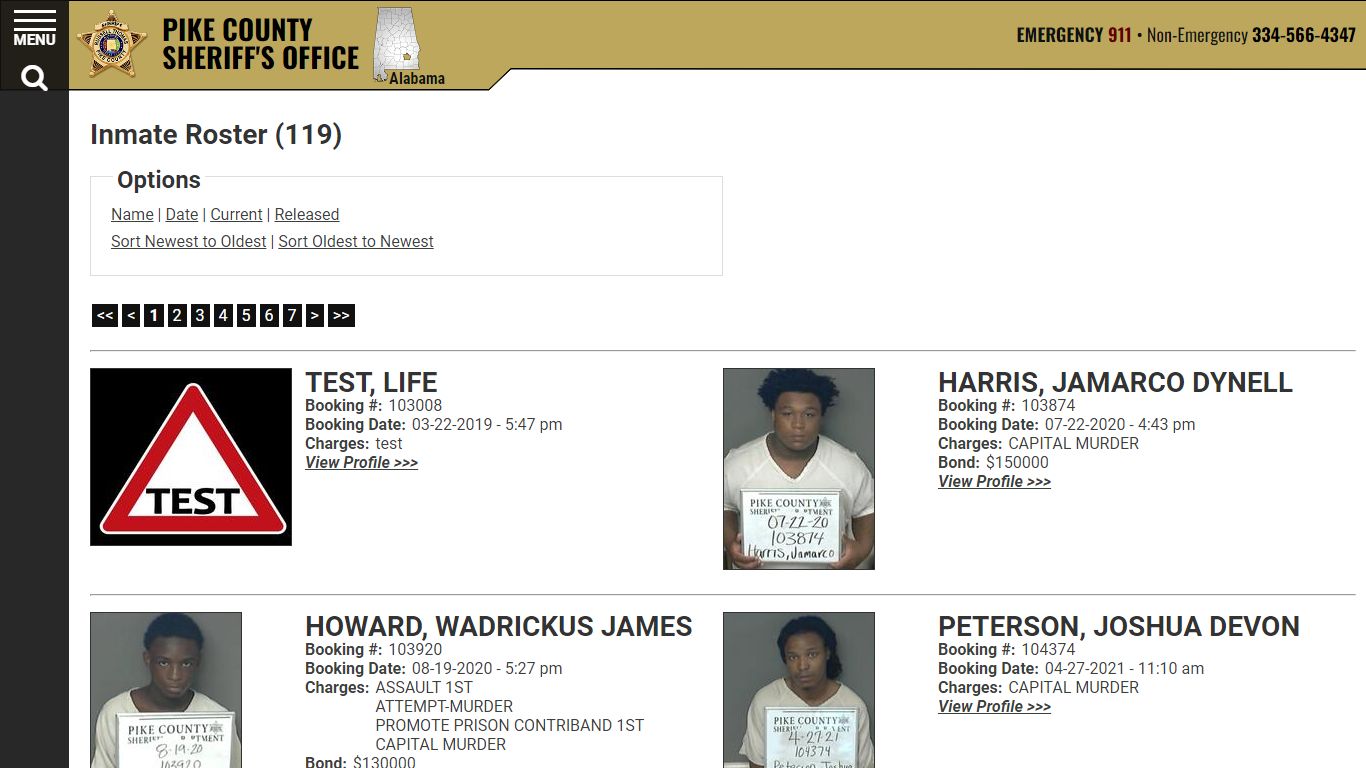Click booking number 103874
Screen dimensions: 1366x768
point(1048,405)
